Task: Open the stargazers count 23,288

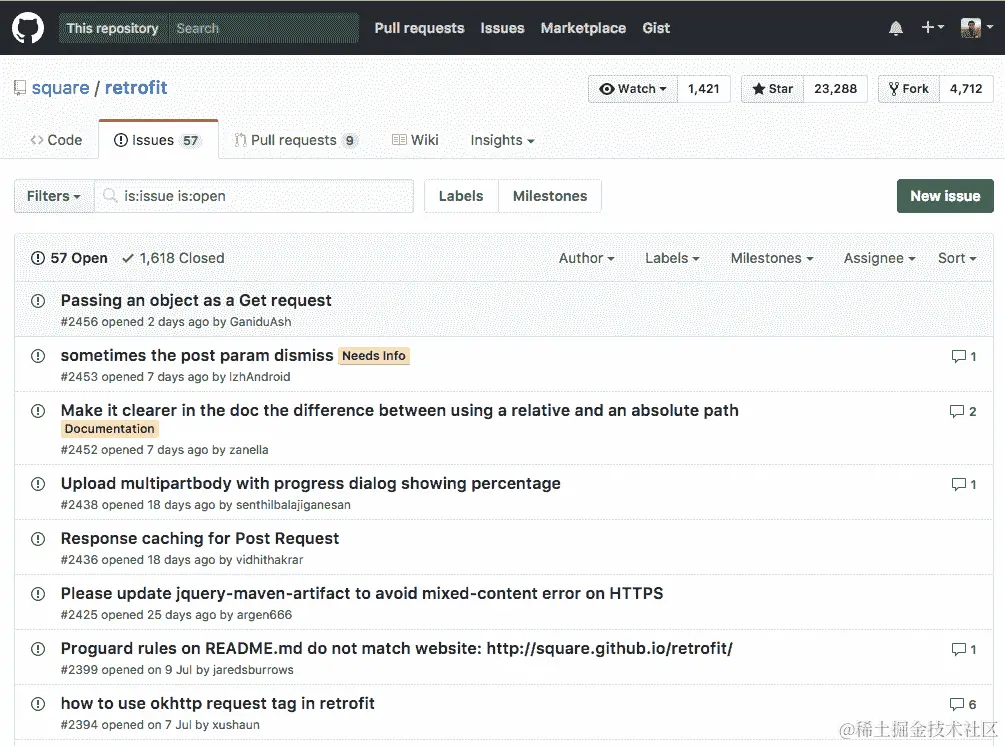Action: (835, 89)
